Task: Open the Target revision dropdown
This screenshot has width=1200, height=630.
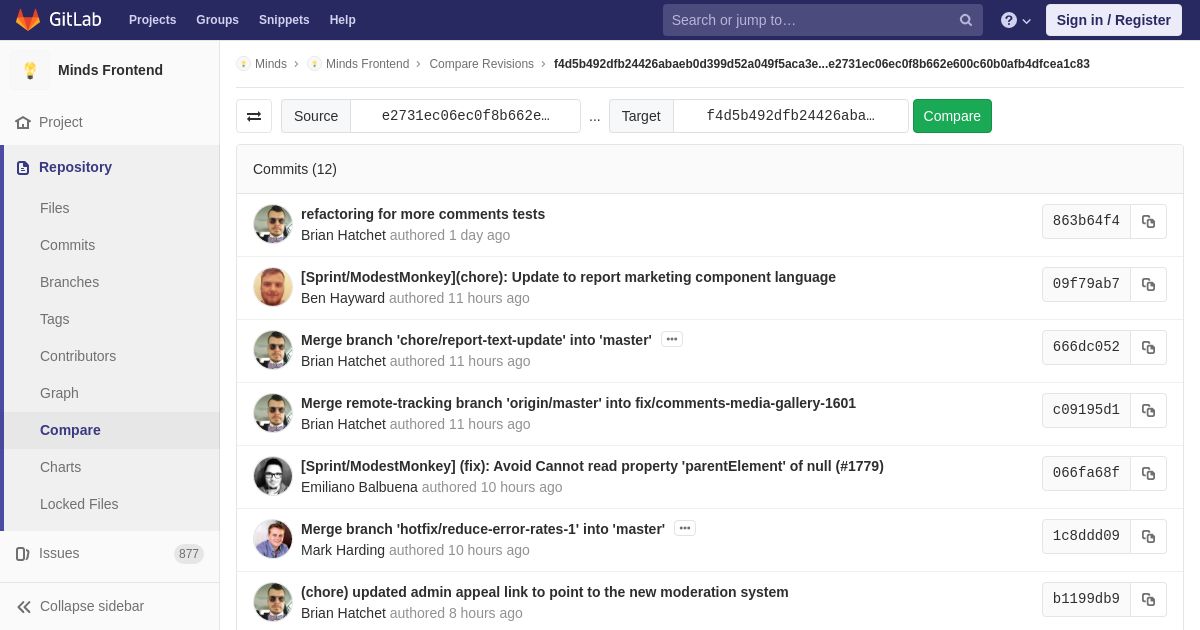Action: (x=790, y=116)
